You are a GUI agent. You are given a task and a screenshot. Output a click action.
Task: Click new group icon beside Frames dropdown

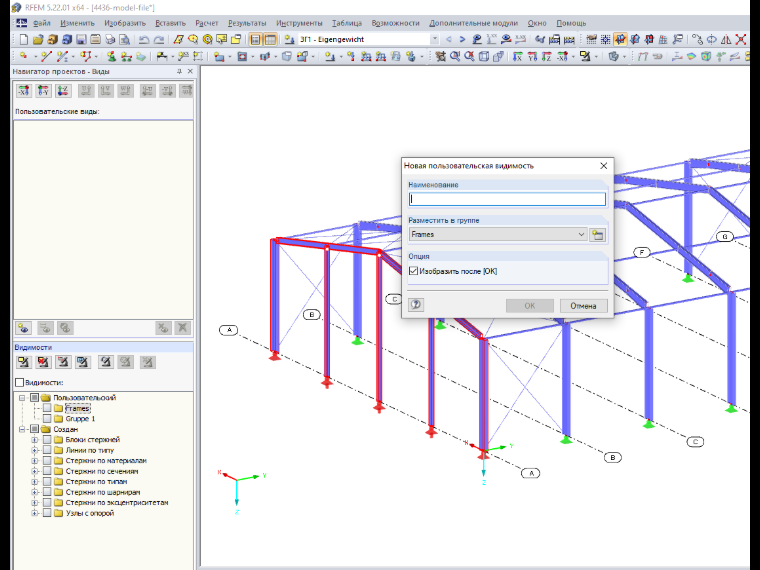[x=598, y=235]
